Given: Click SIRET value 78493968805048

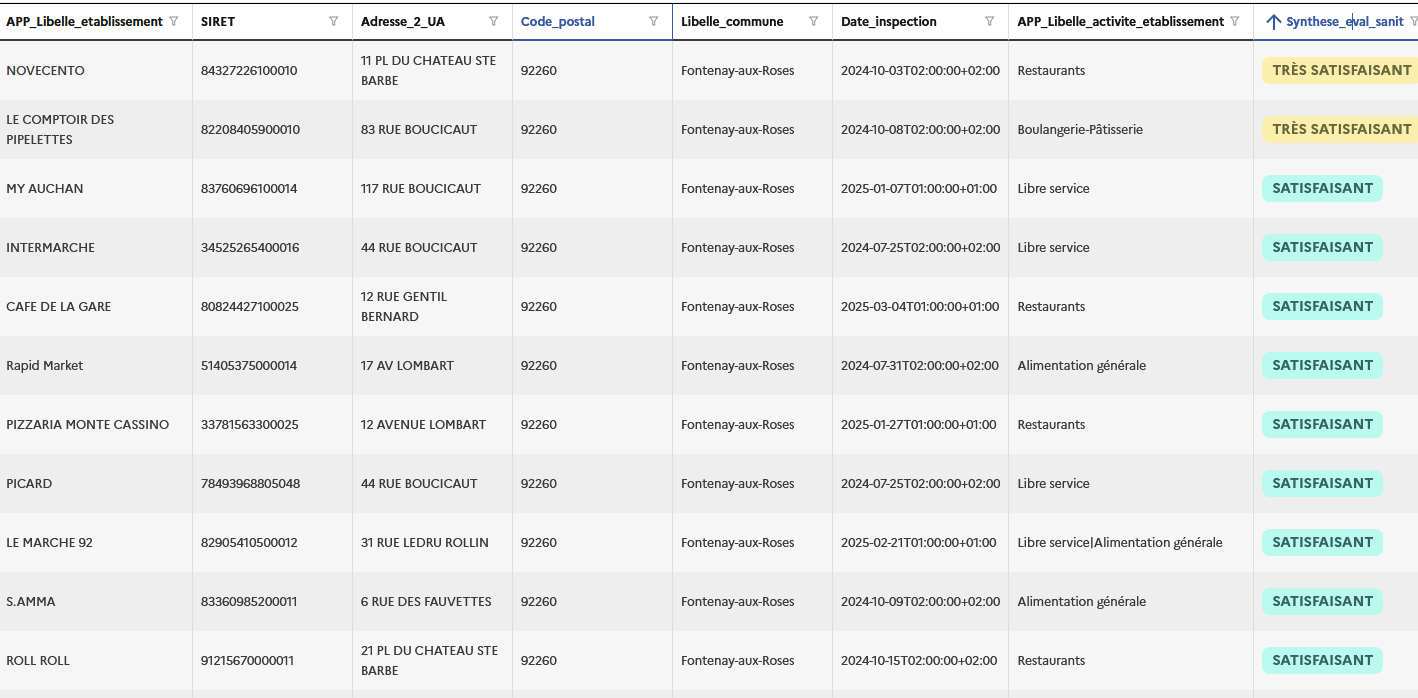Looking at the screenshot, I should point(250,483).
